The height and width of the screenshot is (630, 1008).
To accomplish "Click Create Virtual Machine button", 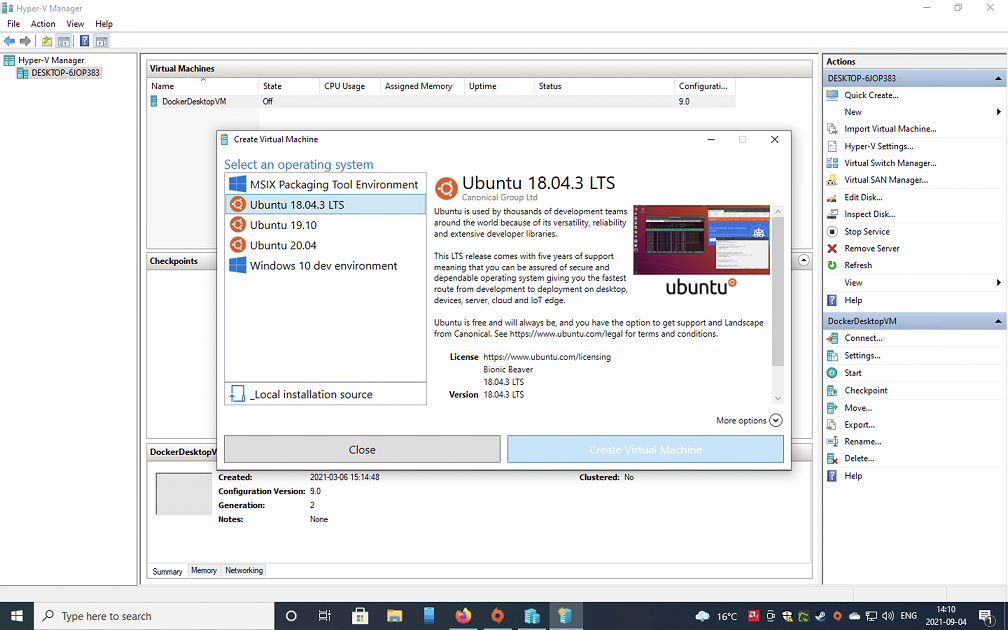I will click(x=645, y=449).
